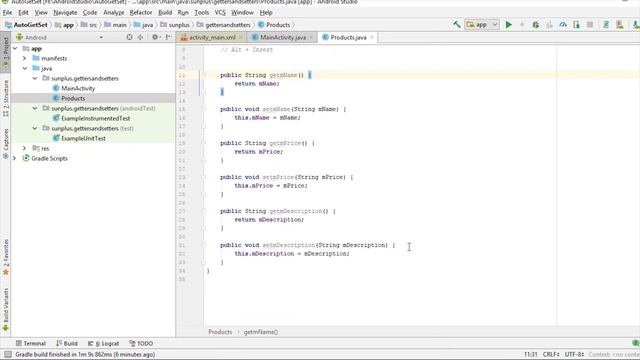Switch to MainActivity.java tab
Screen dimensions: 640x360
(282, 38)
